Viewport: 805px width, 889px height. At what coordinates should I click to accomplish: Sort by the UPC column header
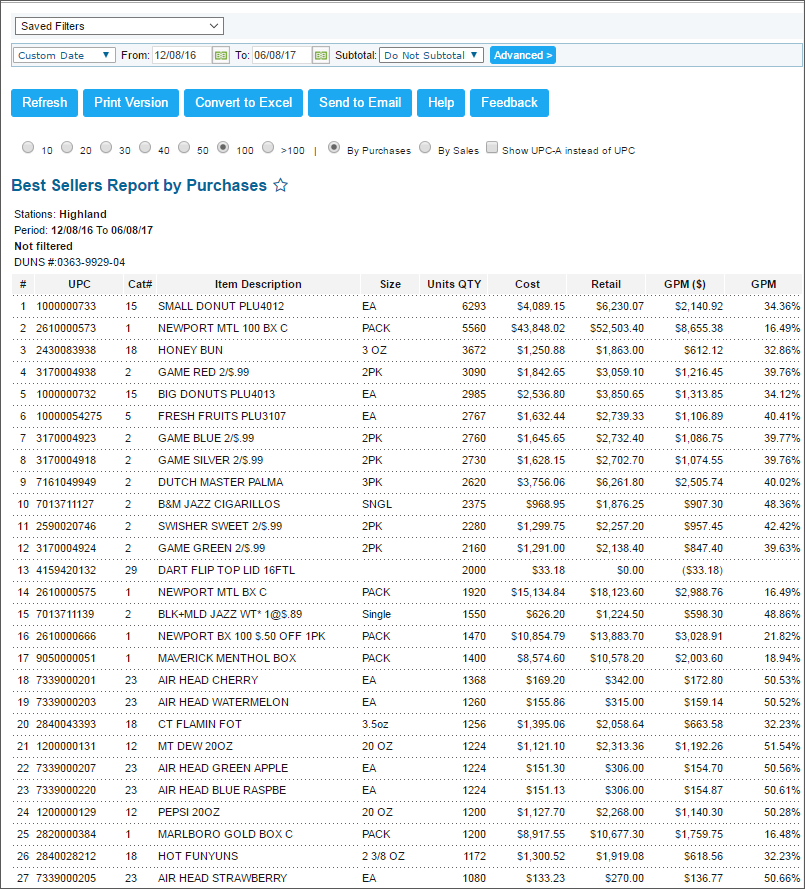pos(79,285)
